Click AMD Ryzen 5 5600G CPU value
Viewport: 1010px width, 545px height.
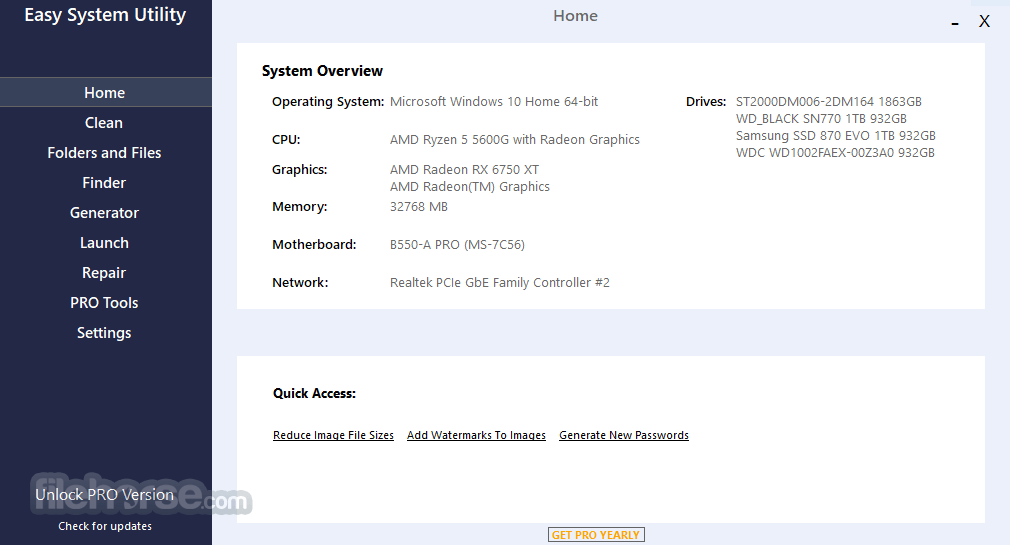(x=515, y=140)
